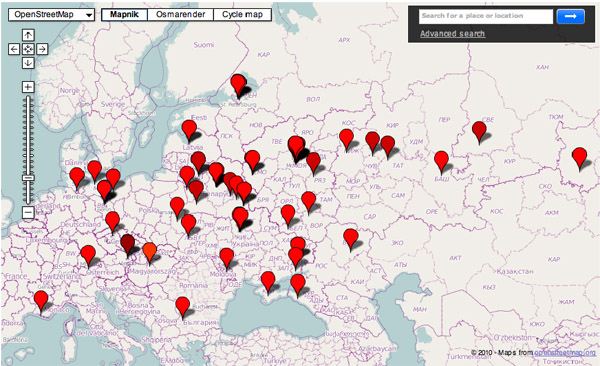
Task: Select the marker near Bulgaria
Action: (x=183, y=308)
